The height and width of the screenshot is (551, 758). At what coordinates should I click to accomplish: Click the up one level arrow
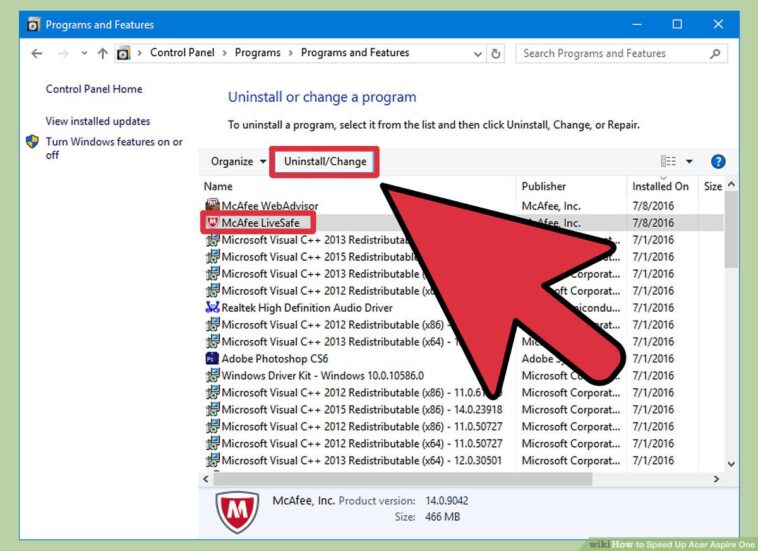point(102,53)
